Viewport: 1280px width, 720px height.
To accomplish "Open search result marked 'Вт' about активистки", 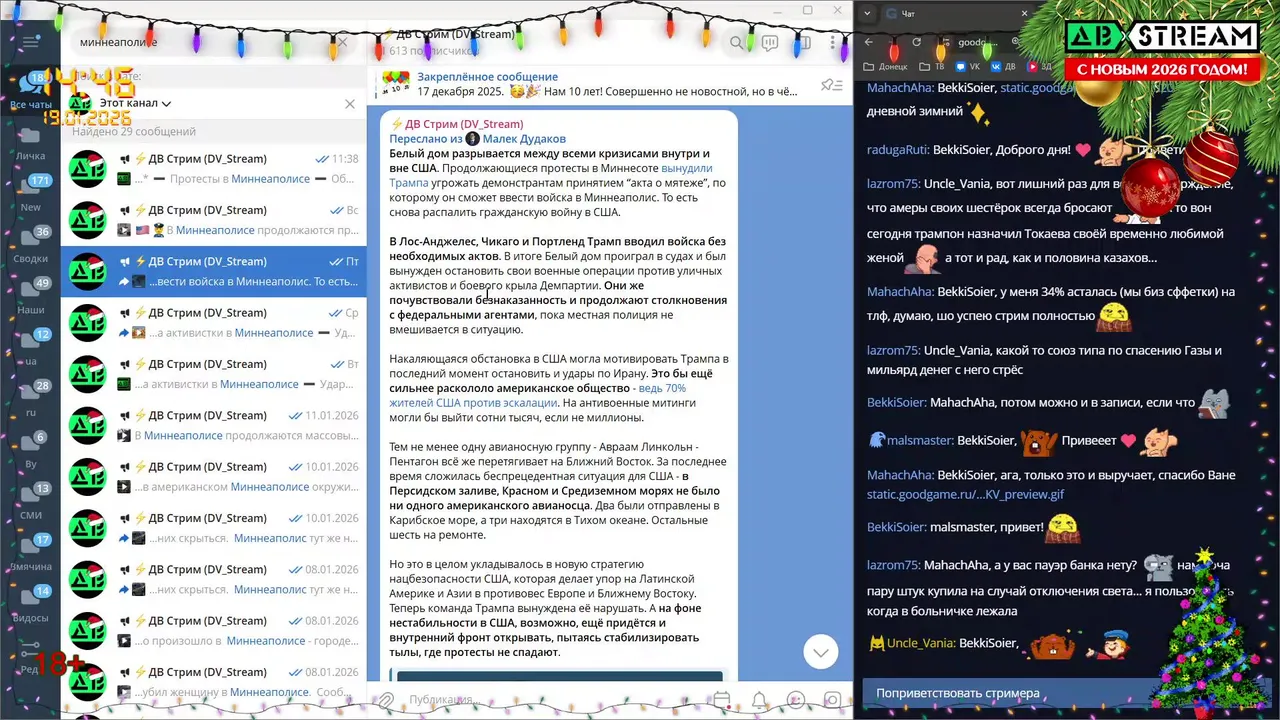I will coord(213,374).
